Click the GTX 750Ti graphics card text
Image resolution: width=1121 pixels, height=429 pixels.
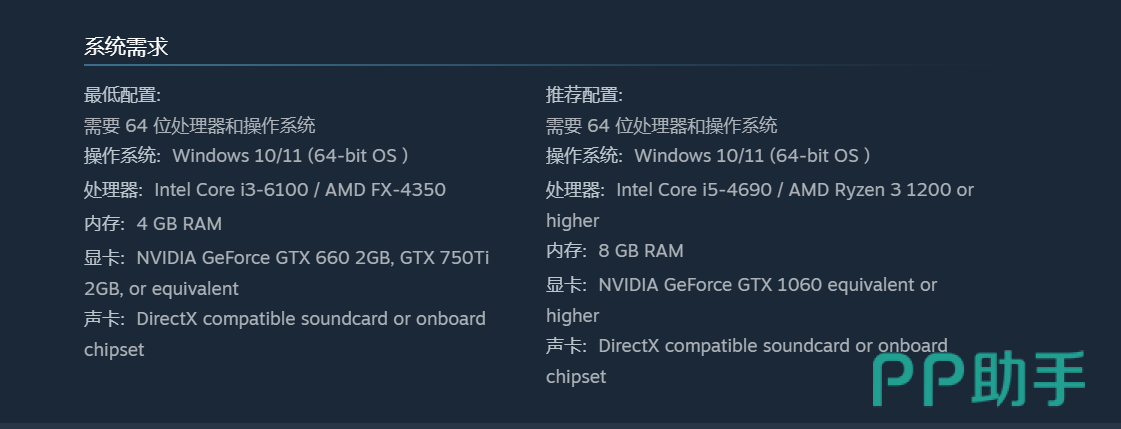[445, 258]
